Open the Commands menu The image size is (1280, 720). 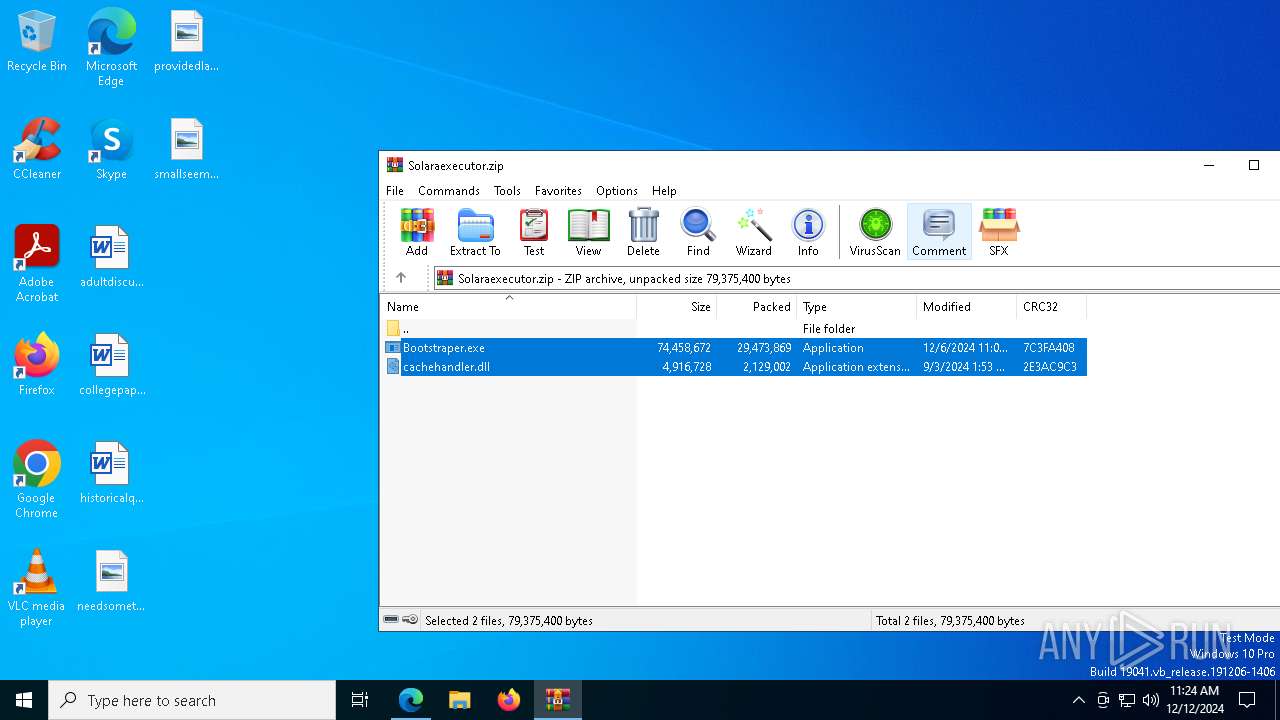tap(449, 190)
